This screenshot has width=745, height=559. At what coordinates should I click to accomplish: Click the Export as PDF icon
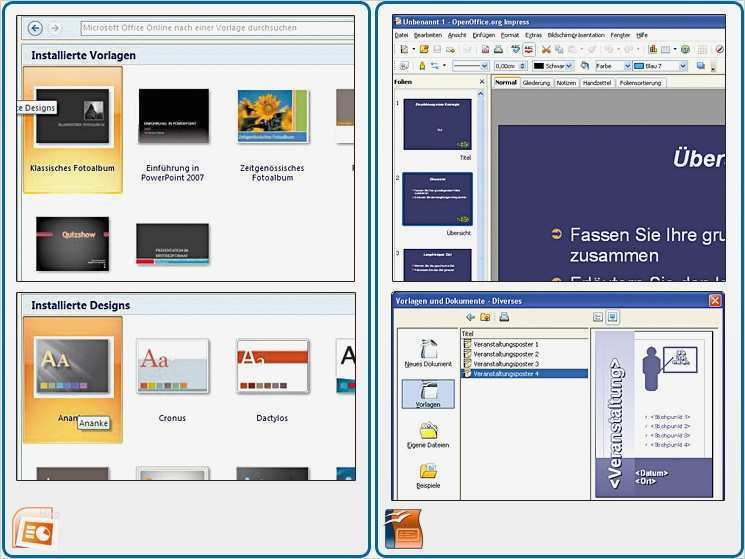click(486, 49)
